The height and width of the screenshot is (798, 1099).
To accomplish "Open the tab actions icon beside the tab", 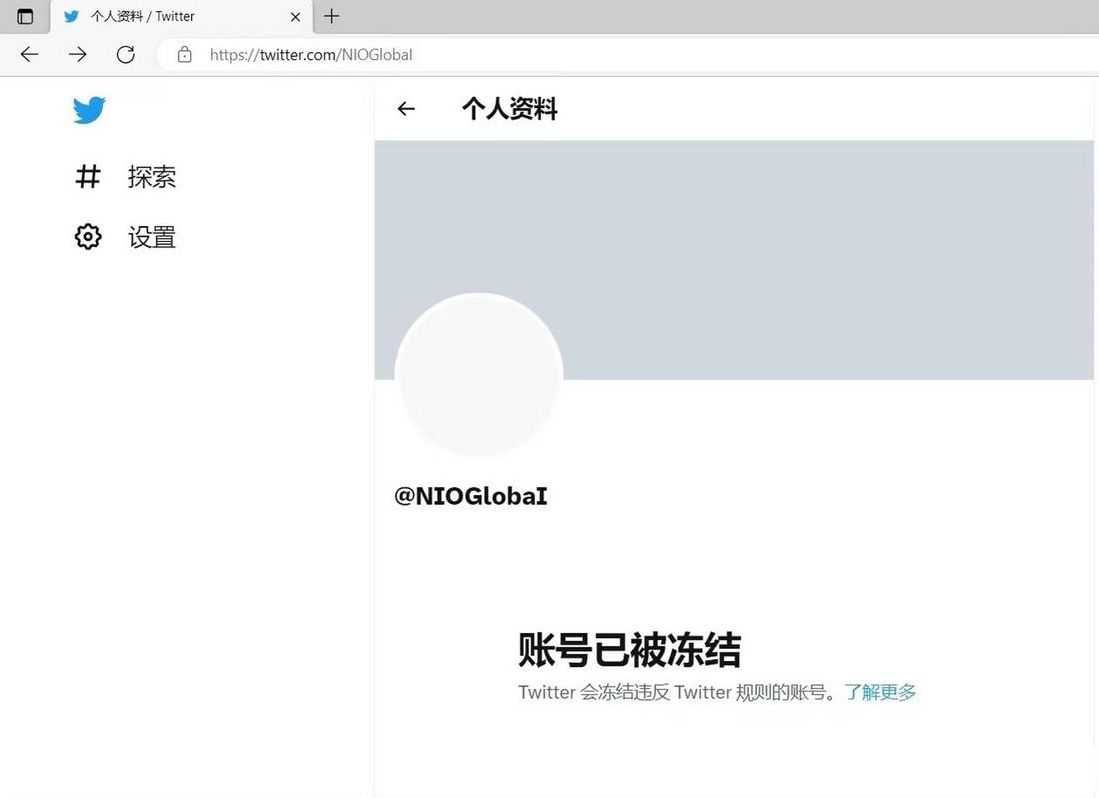I will coord(25,16).
